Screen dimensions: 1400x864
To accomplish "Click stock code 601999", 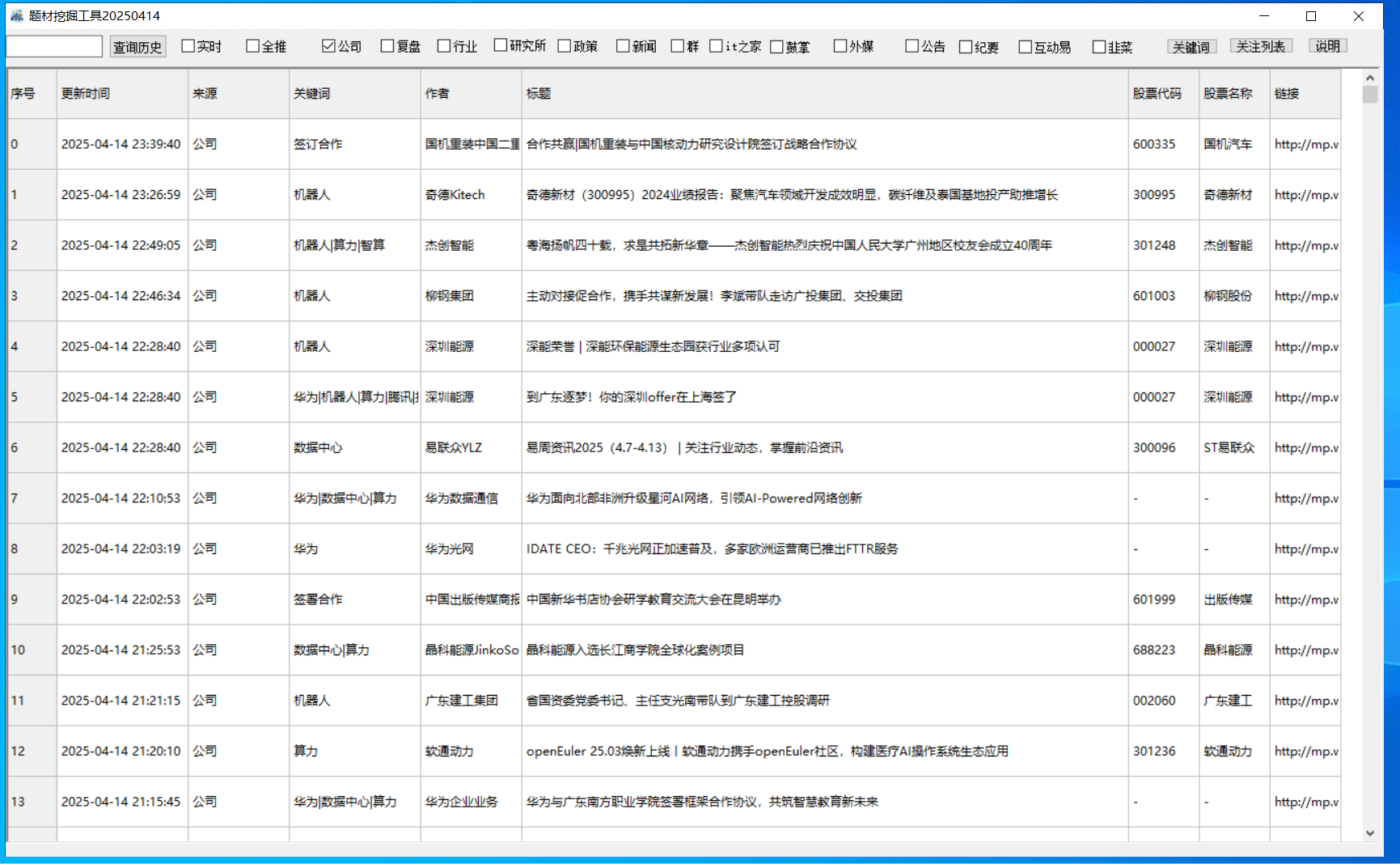I will pyautogui.click(x=1154, y=599).
